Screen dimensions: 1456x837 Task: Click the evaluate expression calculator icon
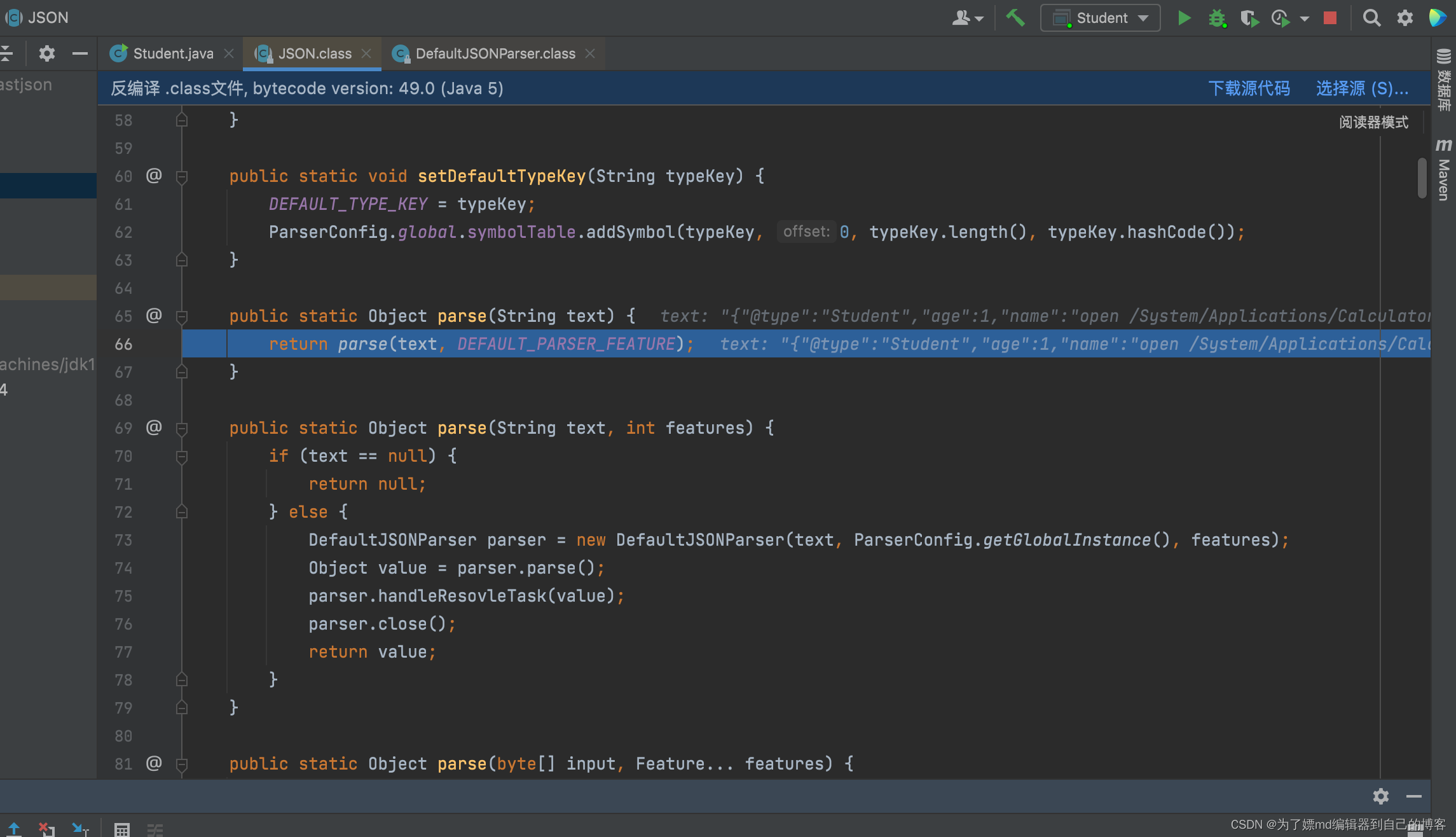(x=122, y=829)
